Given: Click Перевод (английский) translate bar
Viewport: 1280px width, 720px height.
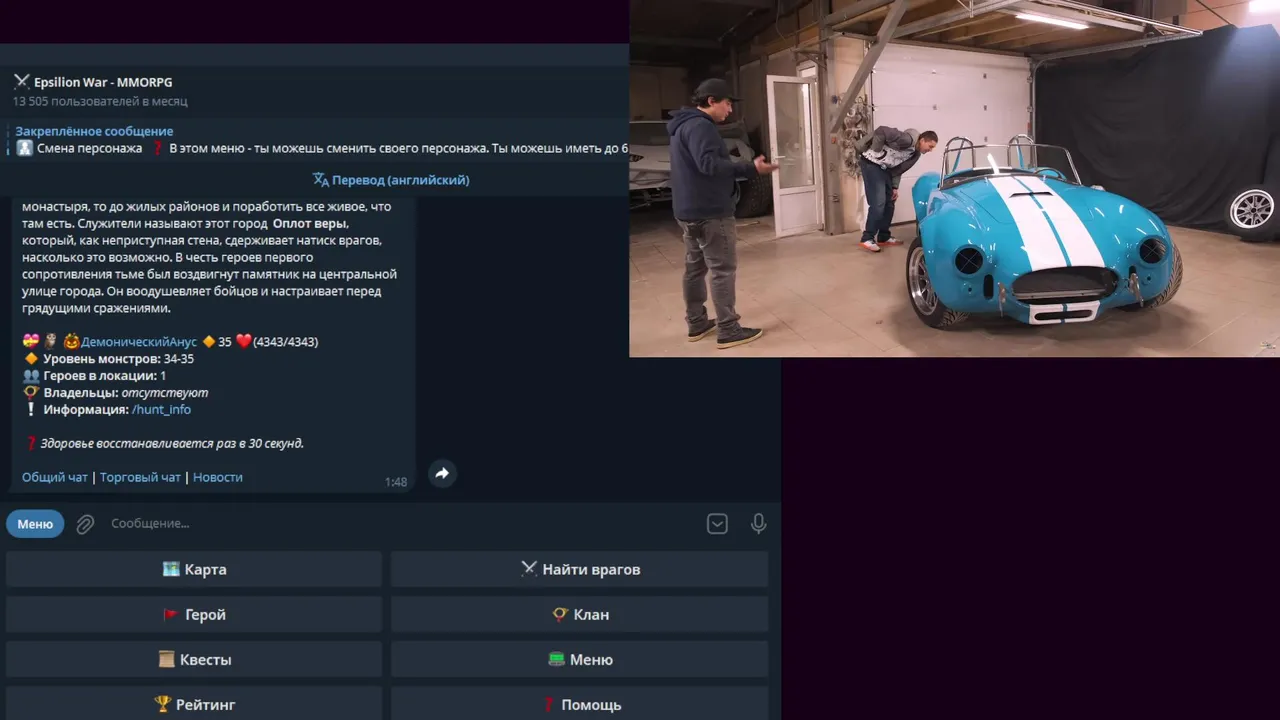Looking at the screenshot, I should (391, 180).
